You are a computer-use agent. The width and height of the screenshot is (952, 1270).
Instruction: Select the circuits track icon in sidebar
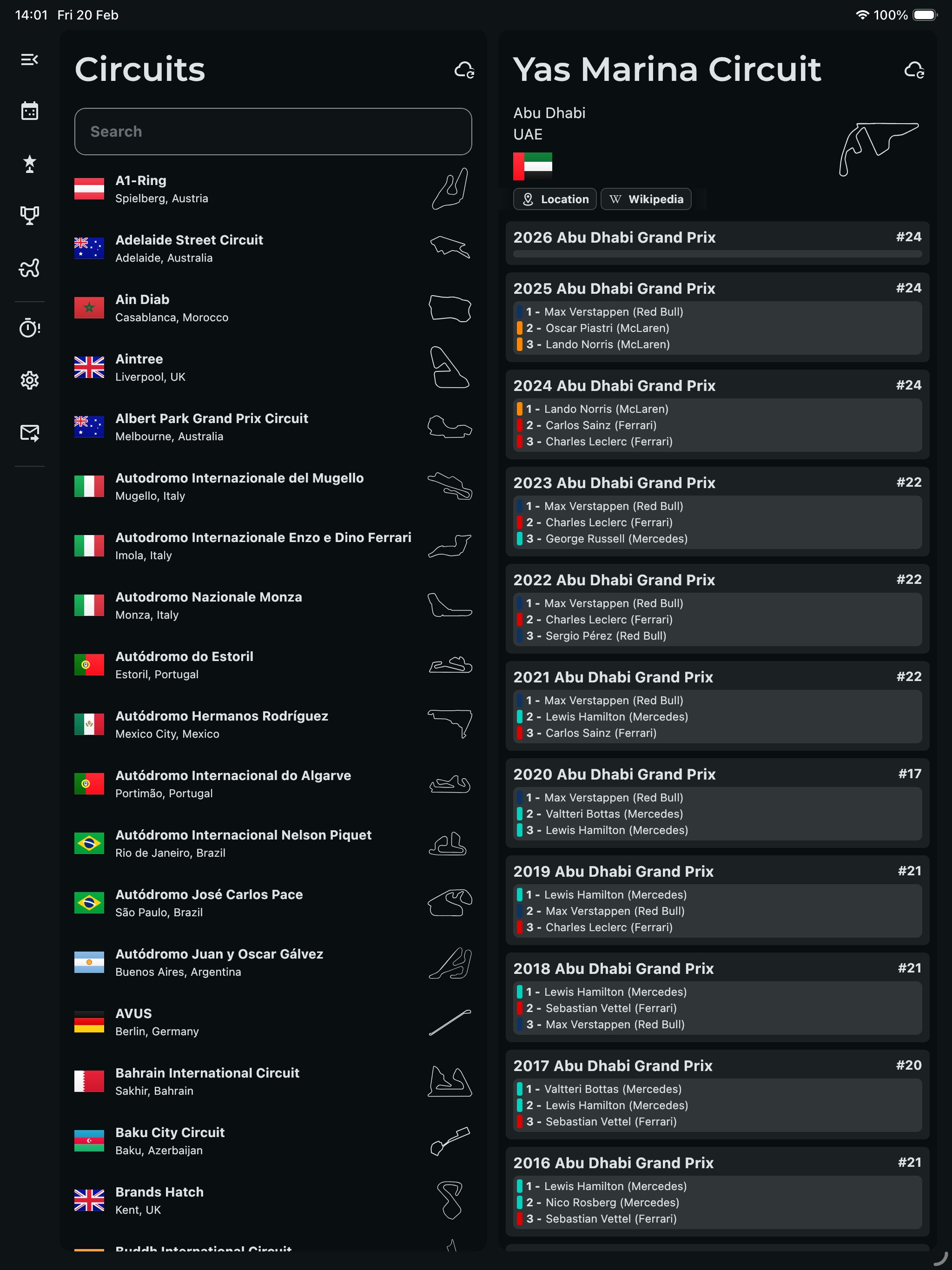coord(29,268)
